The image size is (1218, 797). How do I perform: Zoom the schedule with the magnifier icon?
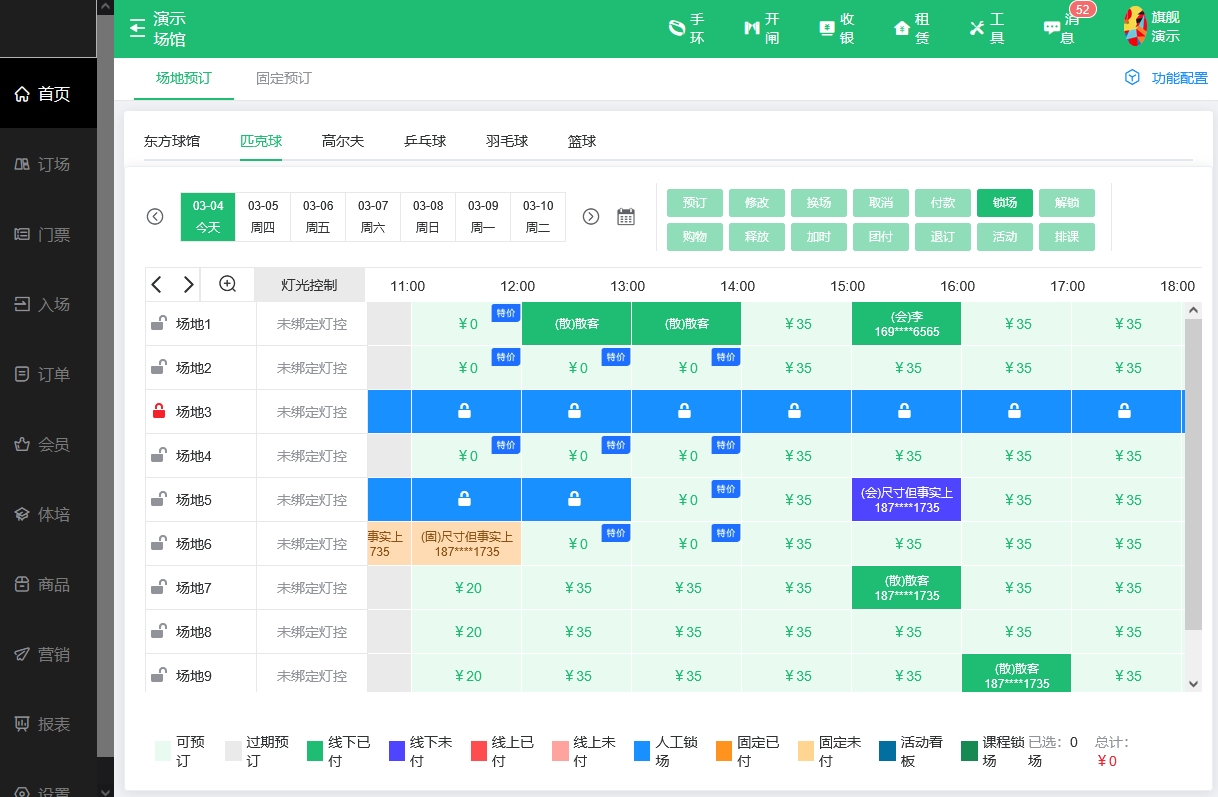[227, 284]
